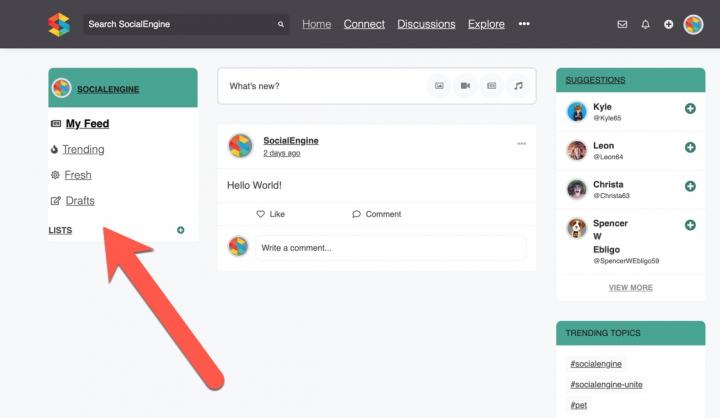Screen dimensions: 720x418
Task: Select My Feed in the sidebar
Action: 87,124
